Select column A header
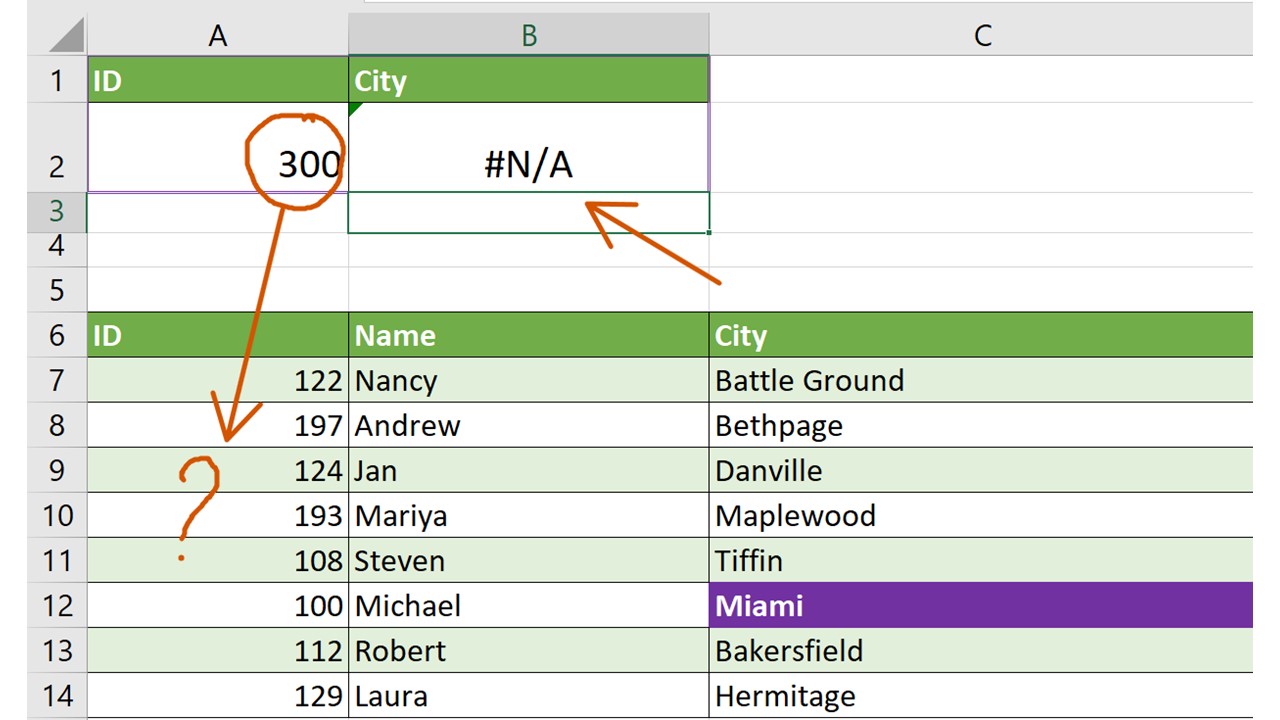1280x720 pixels. pos(218,36)
